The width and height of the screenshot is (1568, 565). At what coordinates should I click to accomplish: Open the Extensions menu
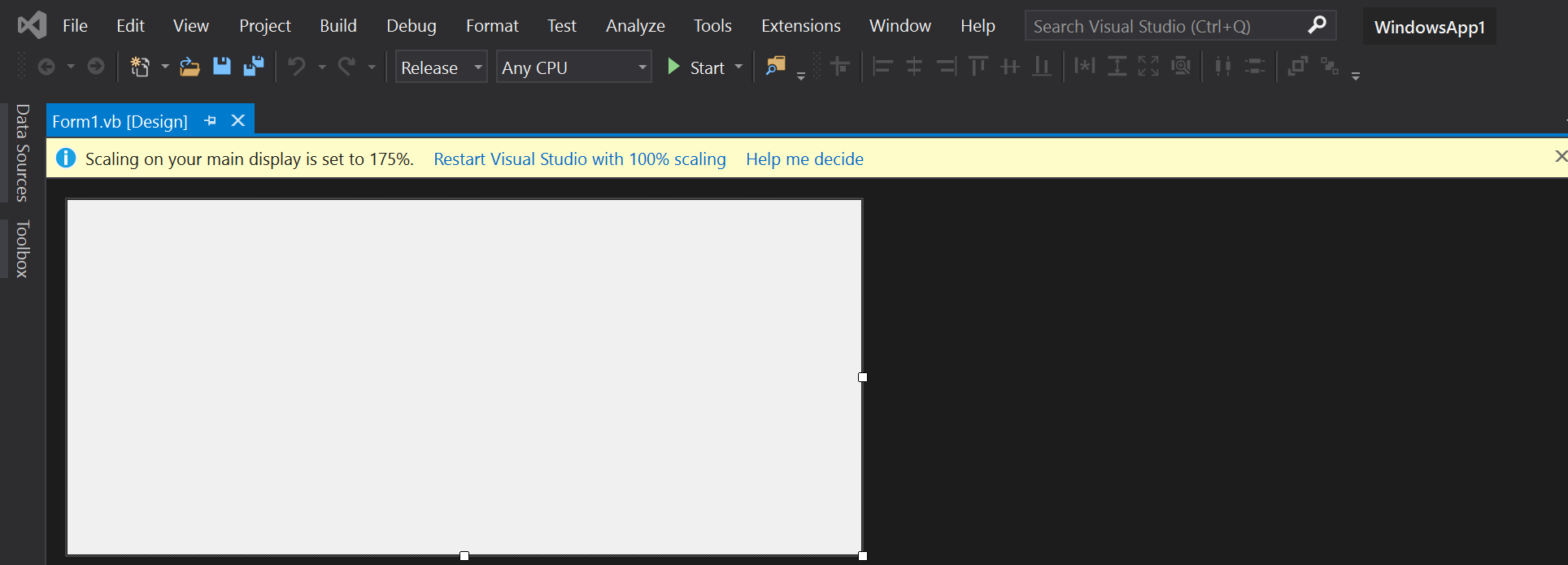click(801, 26)
